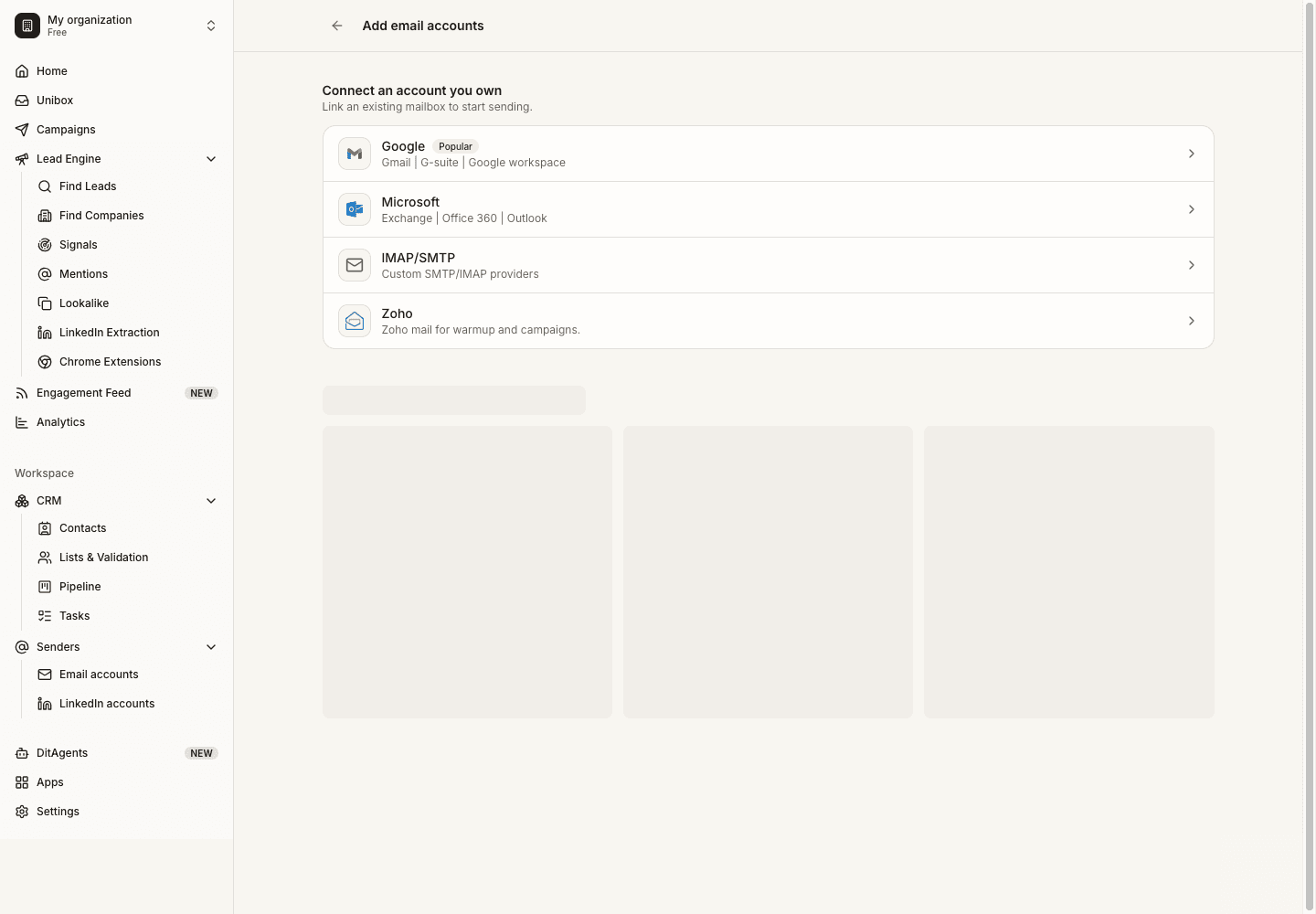Click the LinkedIn Extraction icon
Viewport: 1316px width, 914px height.
pos(45,333)
